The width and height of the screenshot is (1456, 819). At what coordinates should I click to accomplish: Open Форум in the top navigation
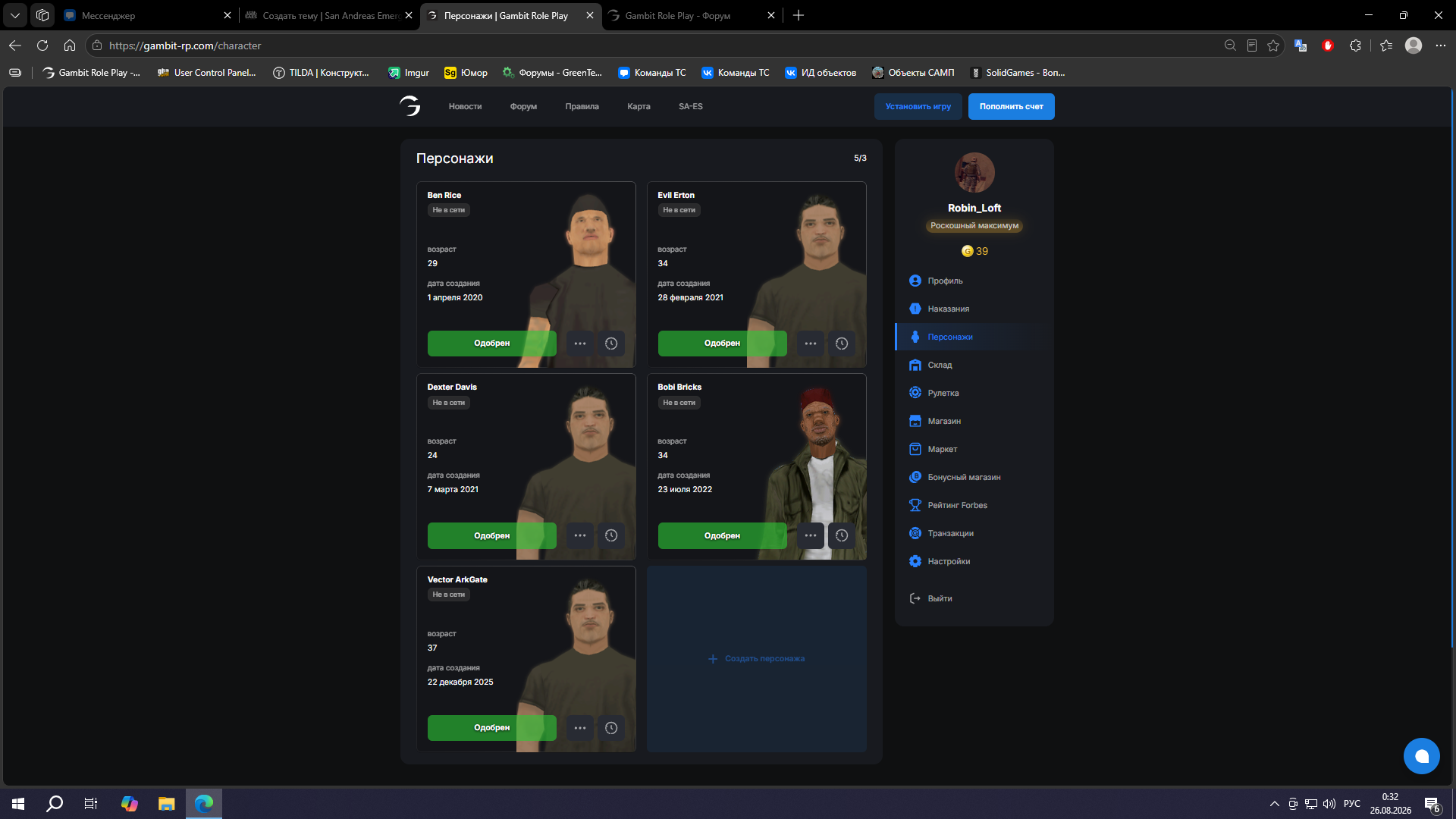(x=523, y=107)
